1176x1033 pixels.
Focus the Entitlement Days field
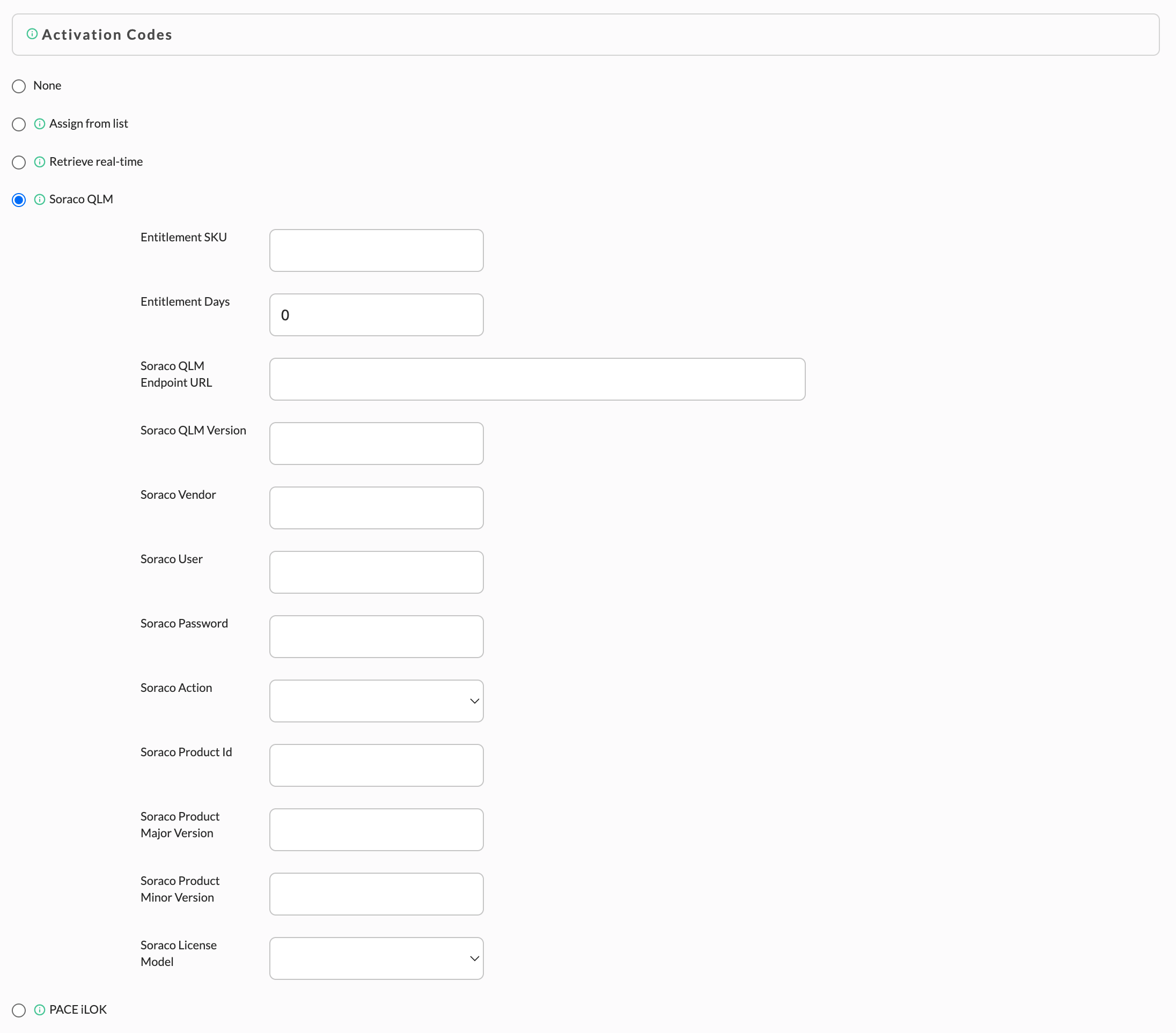click(x=376, y=315)
